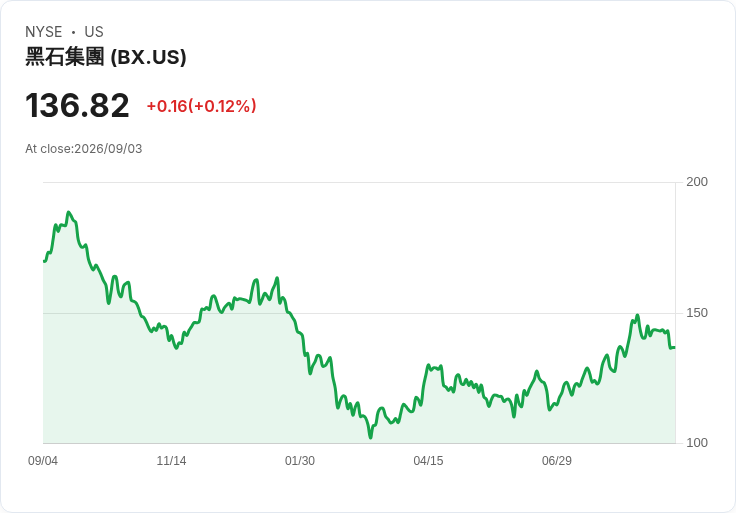Click the NYSE exchange label

pos(44,32)
